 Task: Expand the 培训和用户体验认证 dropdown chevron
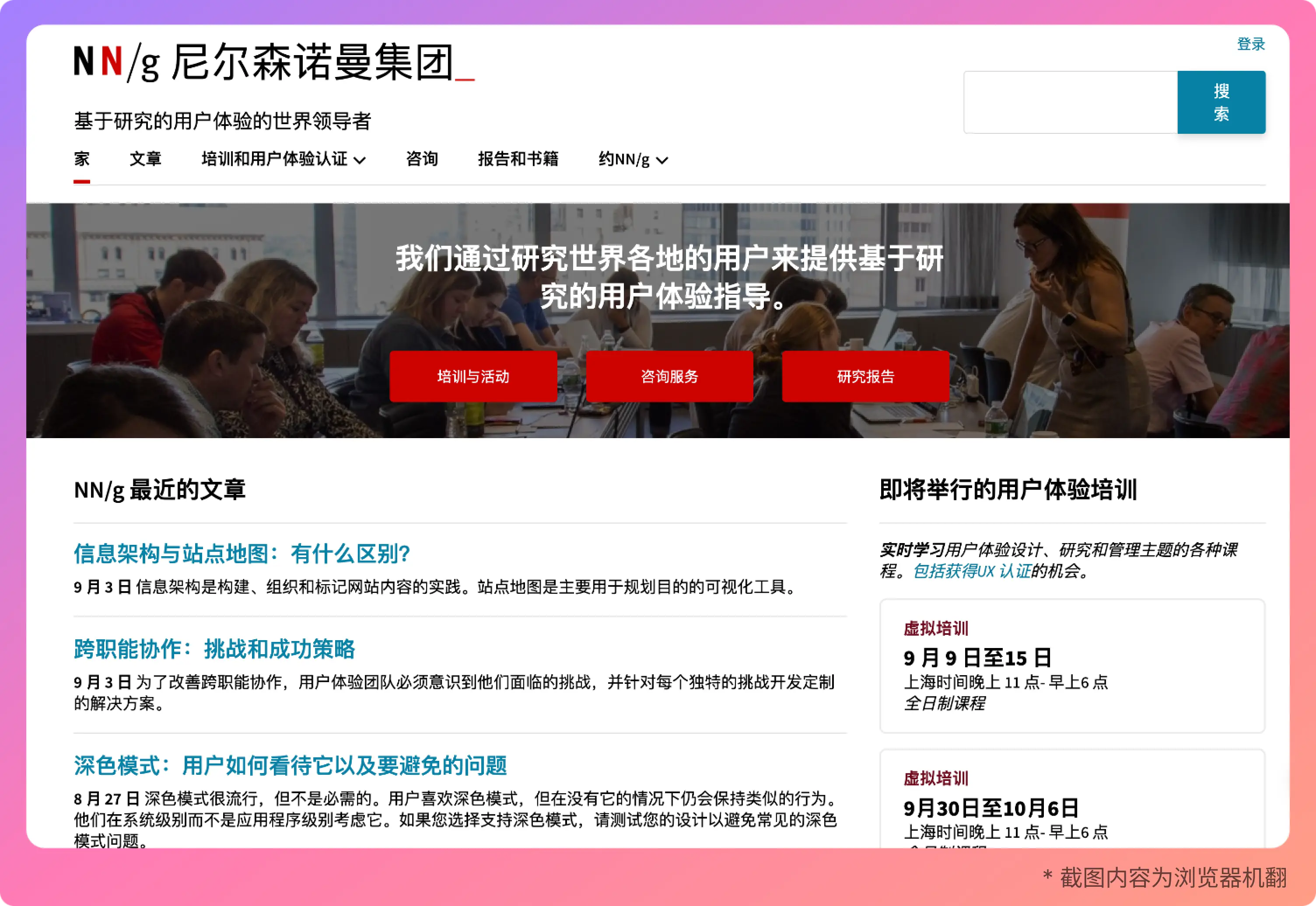click(x=360, y=160)
